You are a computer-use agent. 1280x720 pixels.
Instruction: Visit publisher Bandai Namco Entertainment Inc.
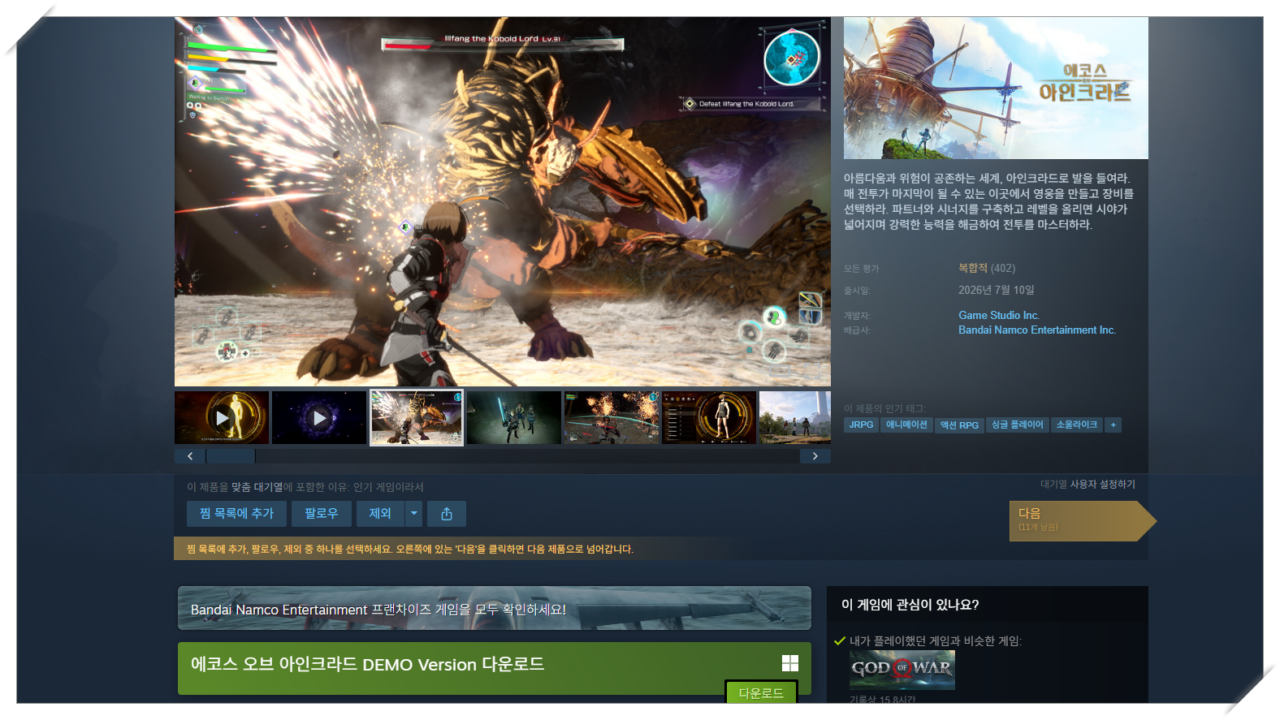(1037, 330)
